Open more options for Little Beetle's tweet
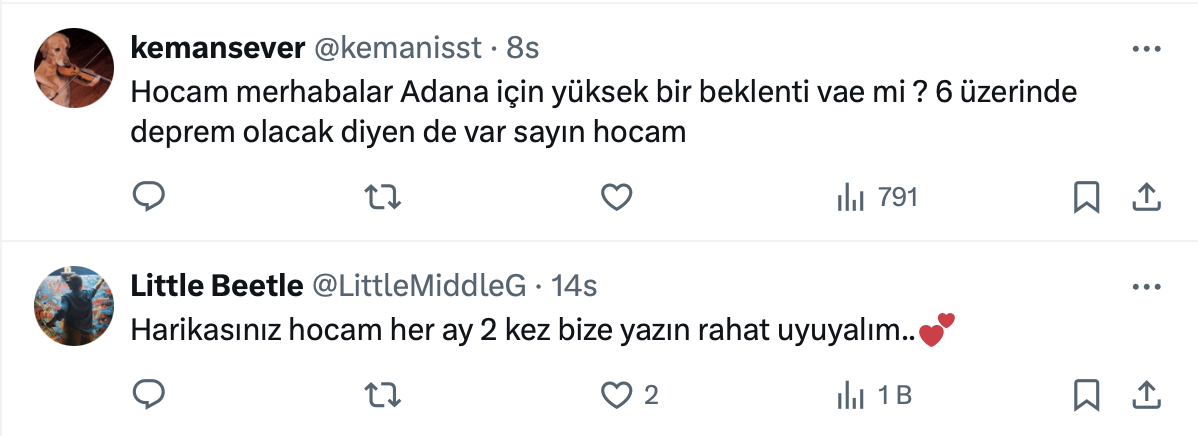The image size is (1198, 436). 1144,287
